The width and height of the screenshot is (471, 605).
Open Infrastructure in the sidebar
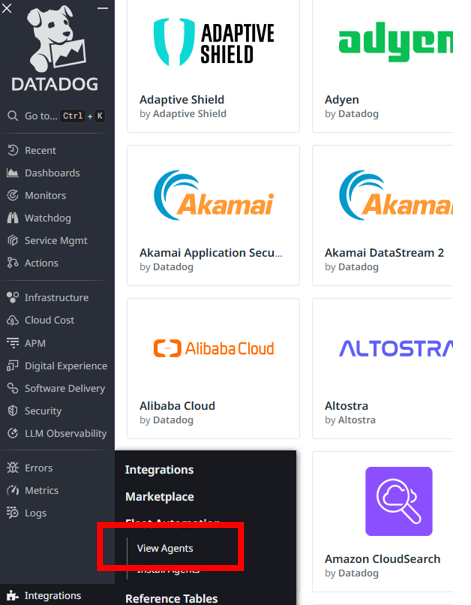pyautogui.click(x=56, y=297)
